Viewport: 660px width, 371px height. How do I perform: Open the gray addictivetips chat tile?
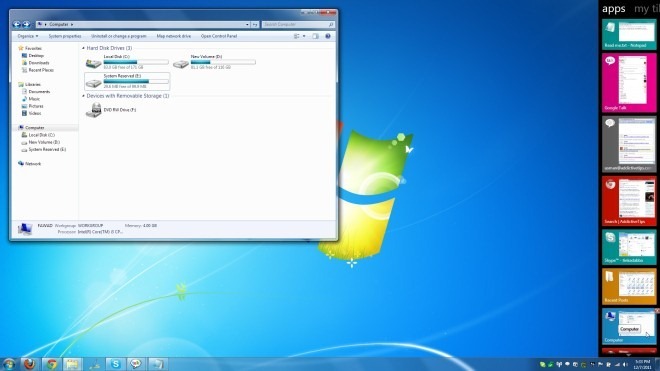pos(629,144)
